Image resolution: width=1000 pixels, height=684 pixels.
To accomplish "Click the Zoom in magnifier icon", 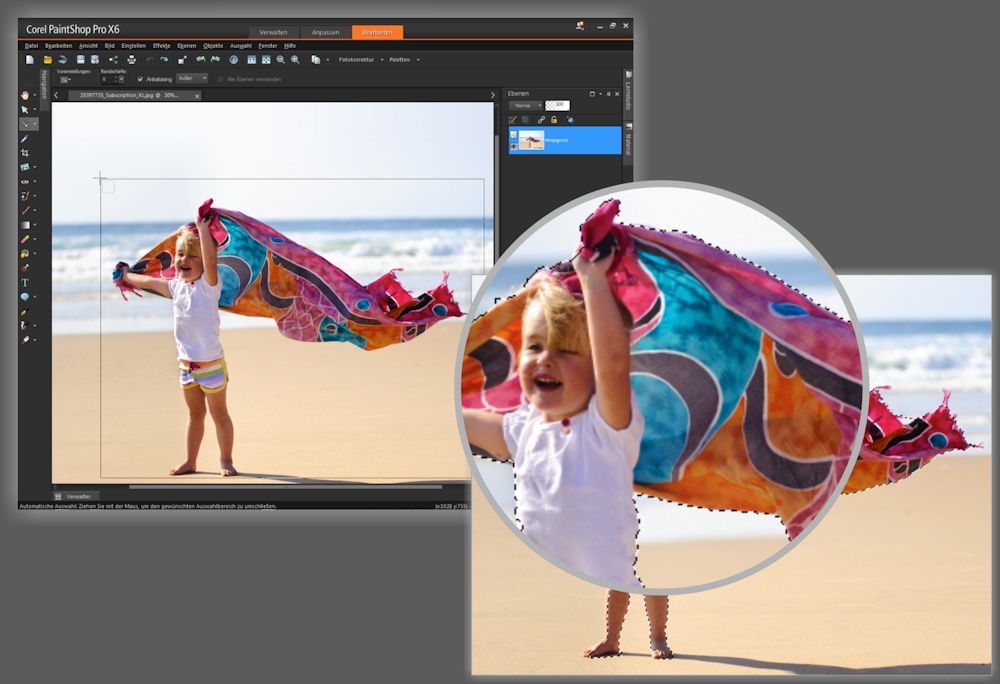I will (295, 60).
